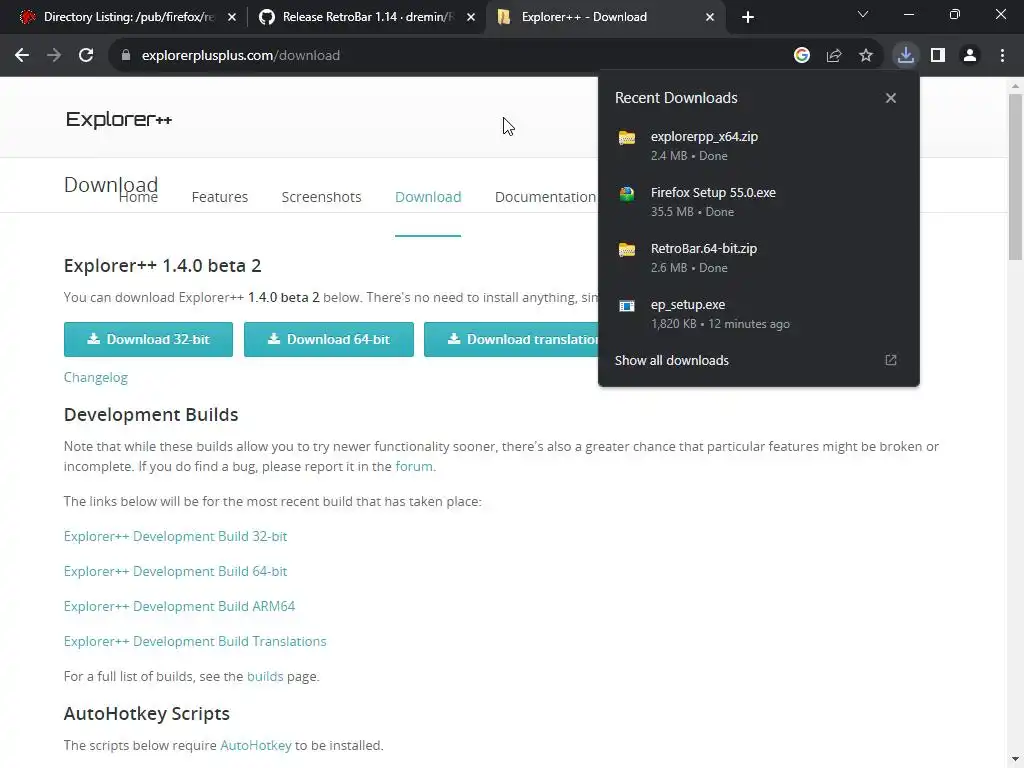Open Firefox Setup 55.0.exe download entry
1024x768 pixels.
click(x=759, y=202)
